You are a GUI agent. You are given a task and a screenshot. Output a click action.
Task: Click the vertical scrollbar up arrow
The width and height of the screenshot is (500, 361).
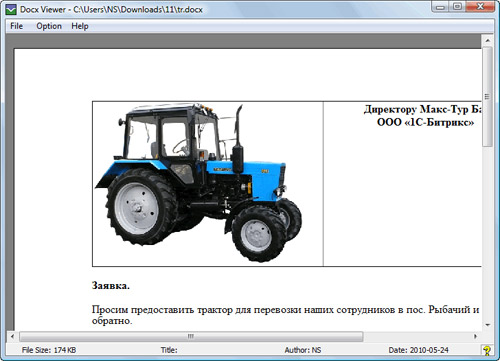point(487,40)
